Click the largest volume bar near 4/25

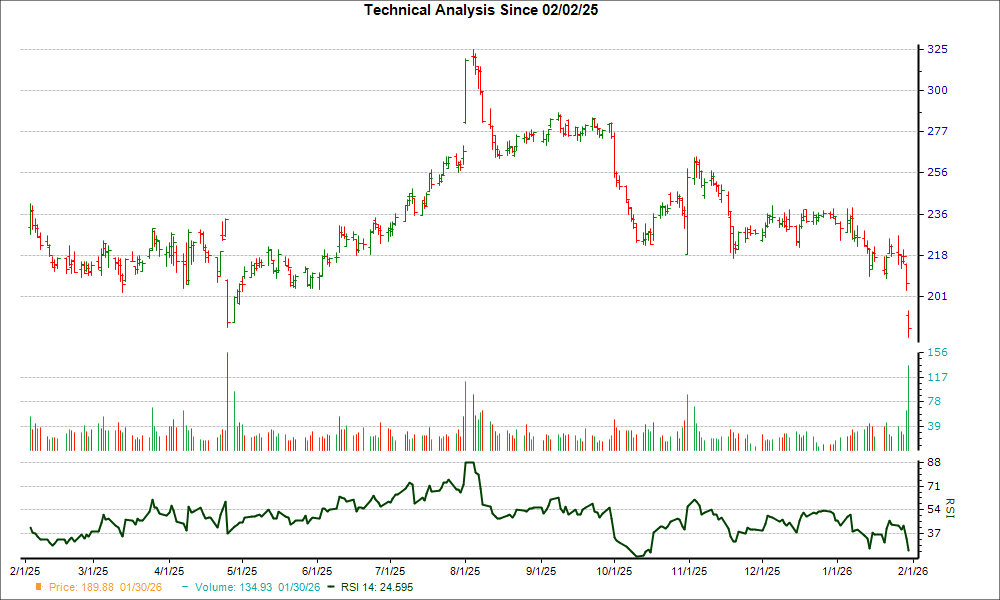coord(227,400)
